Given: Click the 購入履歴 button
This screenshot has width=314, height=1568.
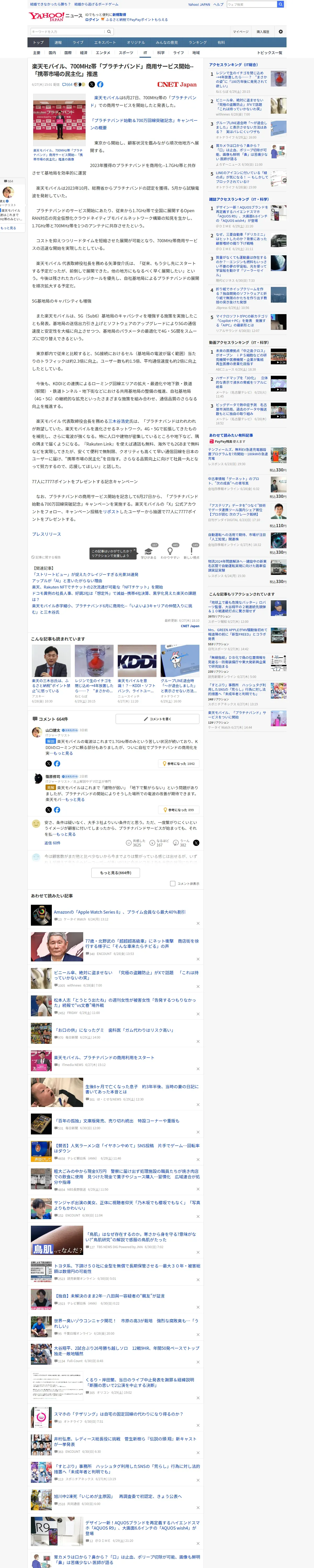Looking at the screenshot, I should pos(263,32).
